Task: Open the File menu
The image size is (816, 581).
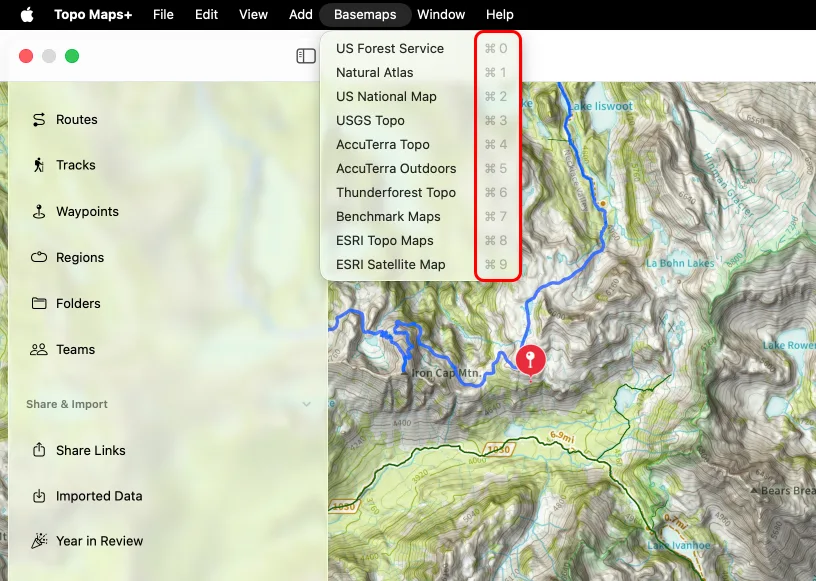Action: tap(163, 15)
